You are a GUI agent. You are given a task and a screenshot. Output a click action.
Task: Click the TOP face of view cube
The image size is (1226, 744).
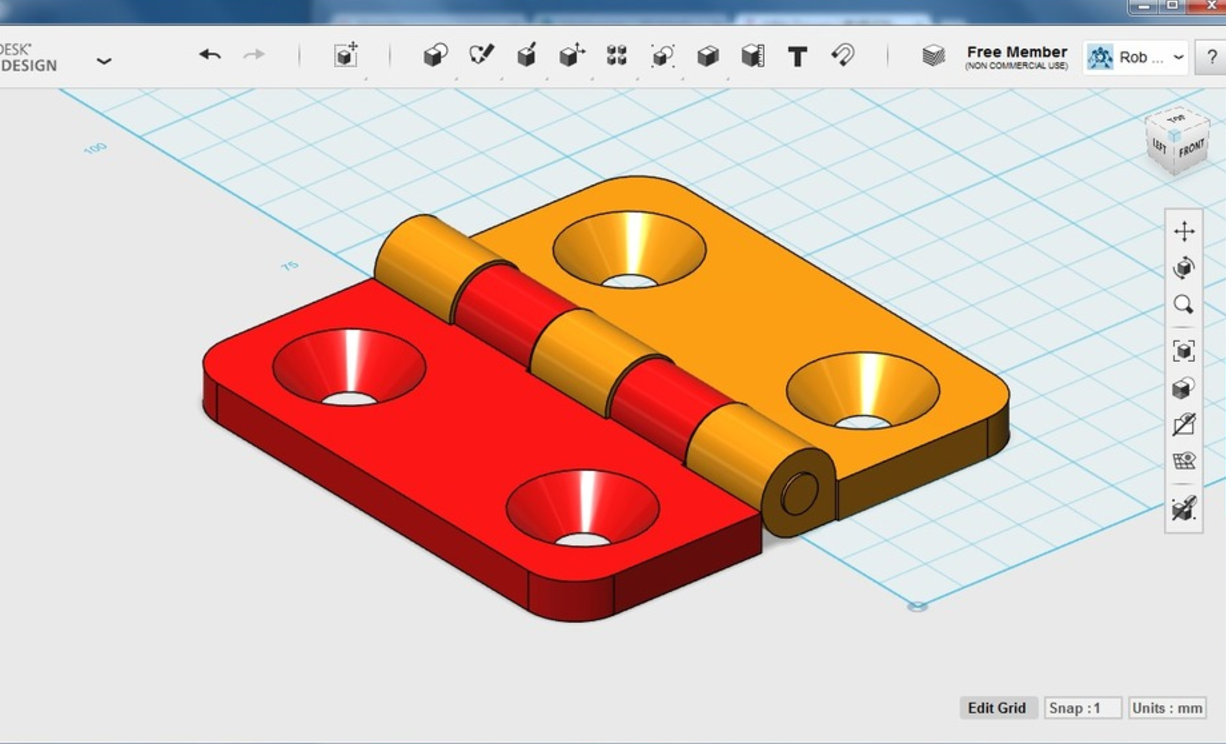pyautogui.click(x=1176, y=119)
